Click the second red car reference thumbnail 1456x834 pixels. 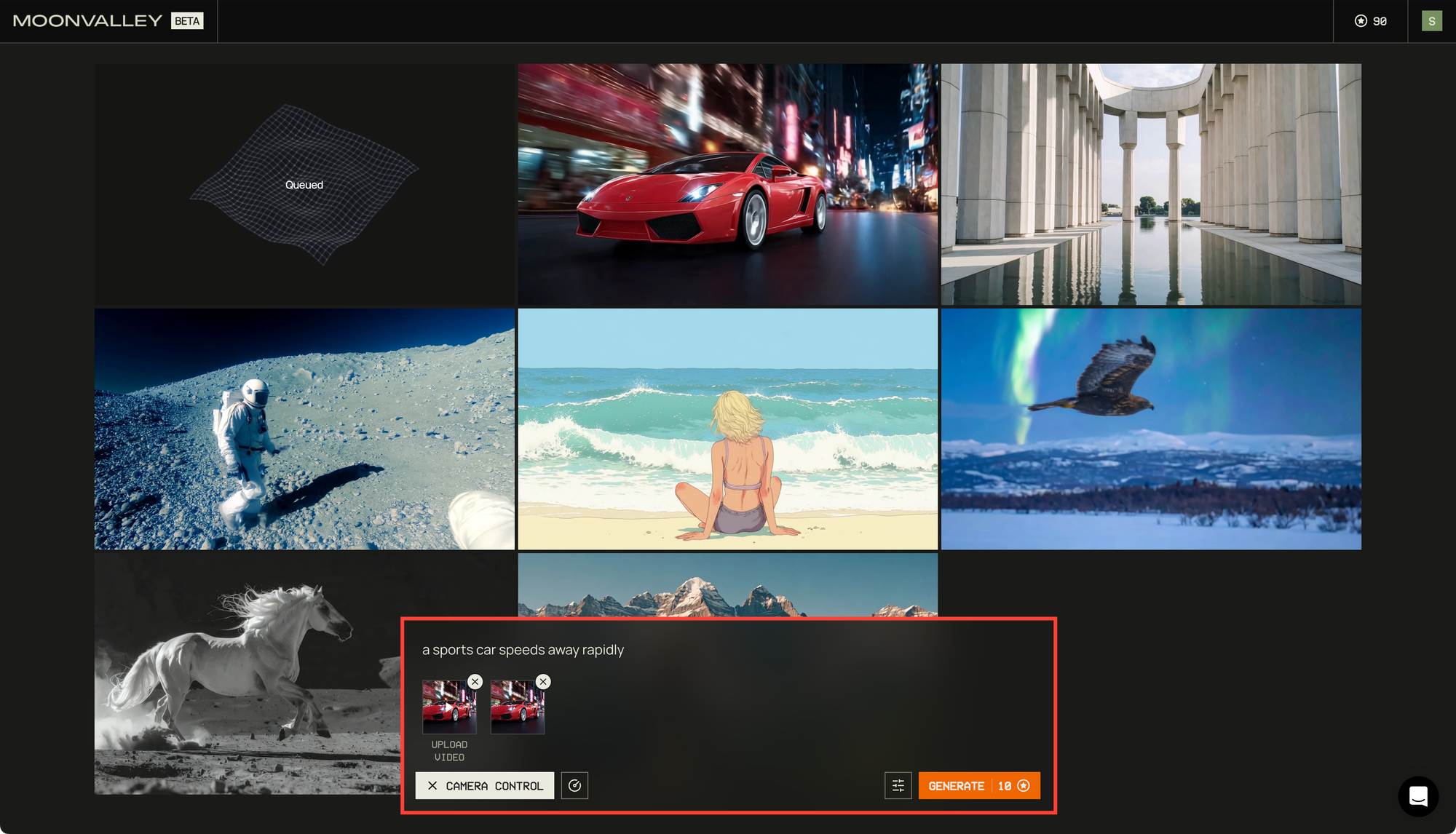coord(518,707)
